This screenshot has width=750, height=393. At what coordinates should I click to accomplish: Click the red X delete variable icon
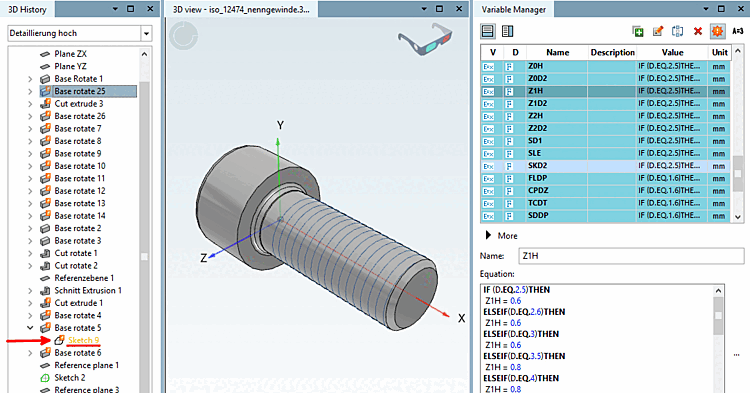click(x=698, y=32)
